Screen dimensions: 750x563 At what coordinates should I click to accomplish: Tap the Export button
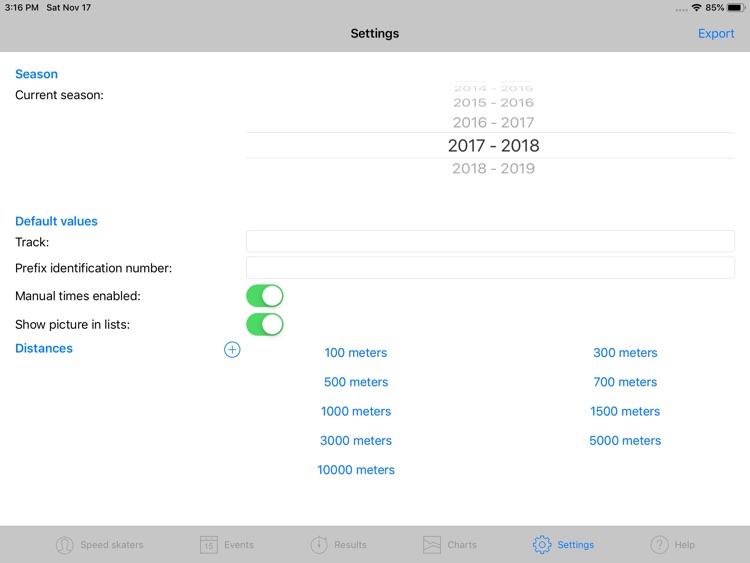(716, 33)
